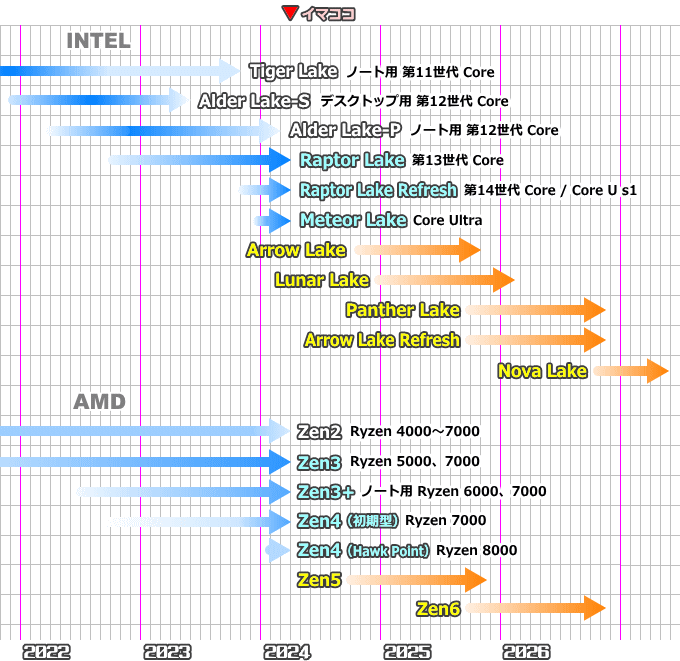Viewport: 680px width, 661px height.
Task: Select the Zen5 label
Action: [x=319, y=580]
